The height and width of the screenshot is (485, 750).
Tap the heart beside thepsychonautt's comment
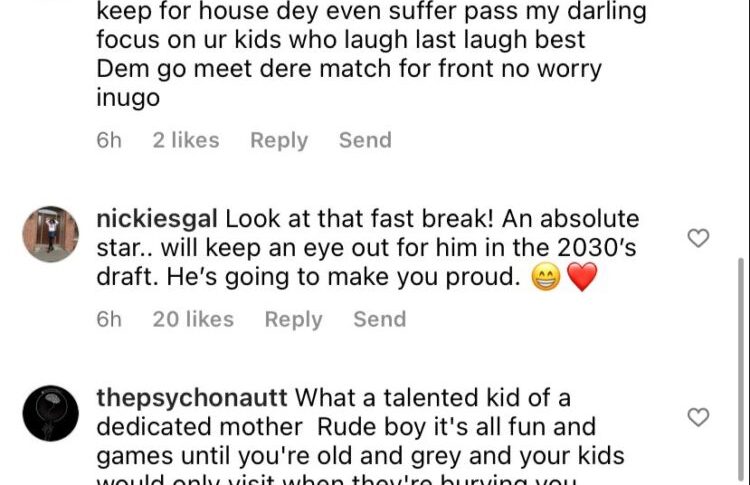(x=699, y=417)
